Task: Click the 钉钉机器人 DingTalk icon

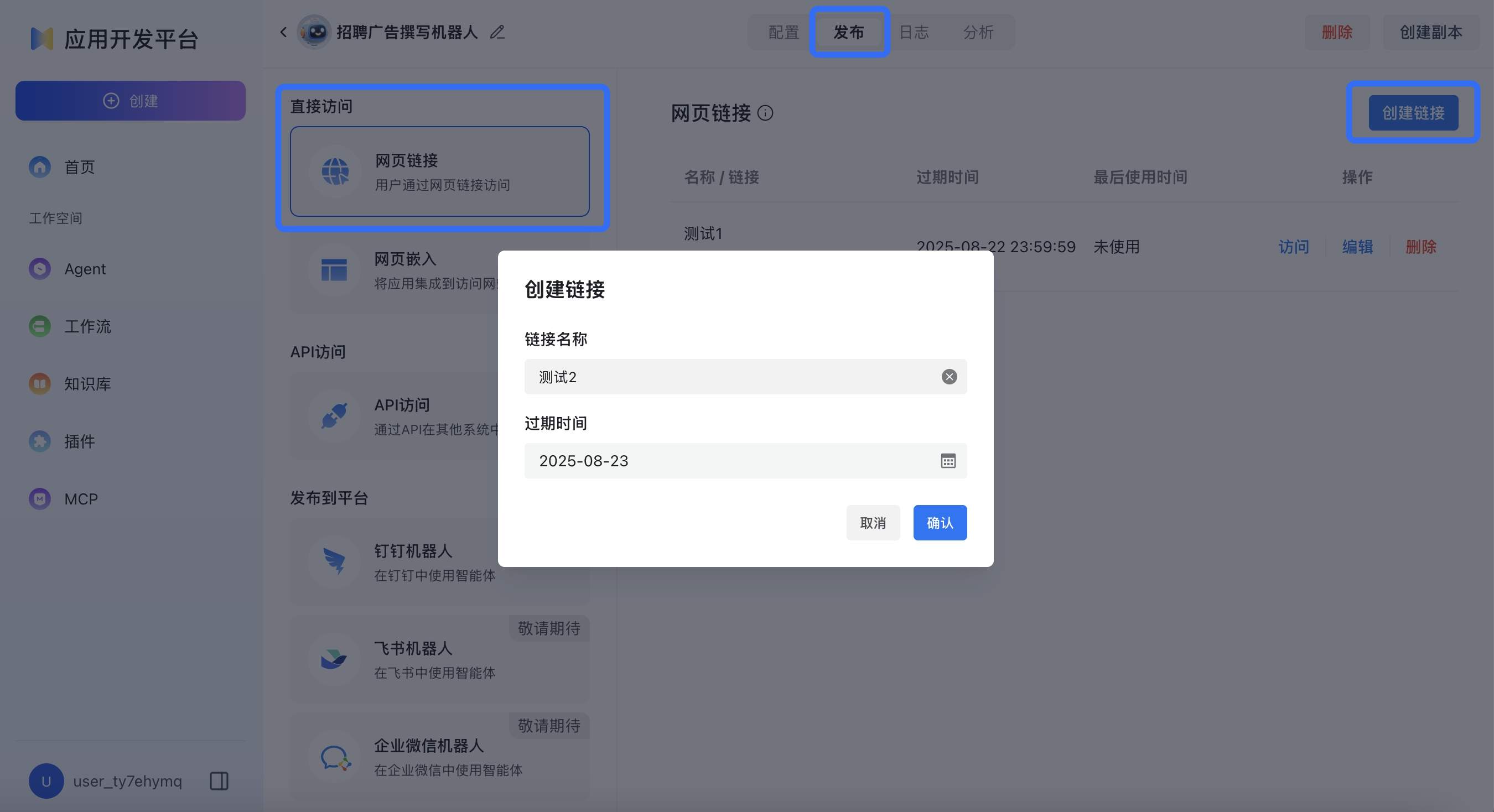Action: pyautogui.click(x=335, y=561)
